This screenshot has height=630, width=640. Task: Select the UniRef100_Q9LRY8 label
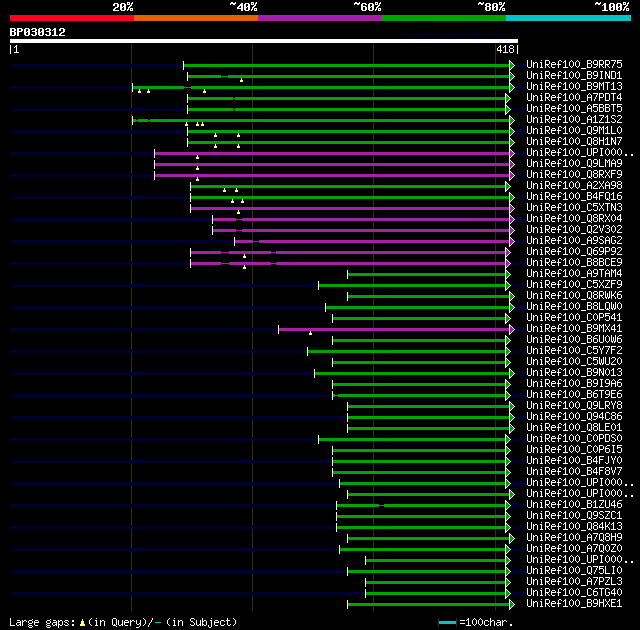coord(574,406)
